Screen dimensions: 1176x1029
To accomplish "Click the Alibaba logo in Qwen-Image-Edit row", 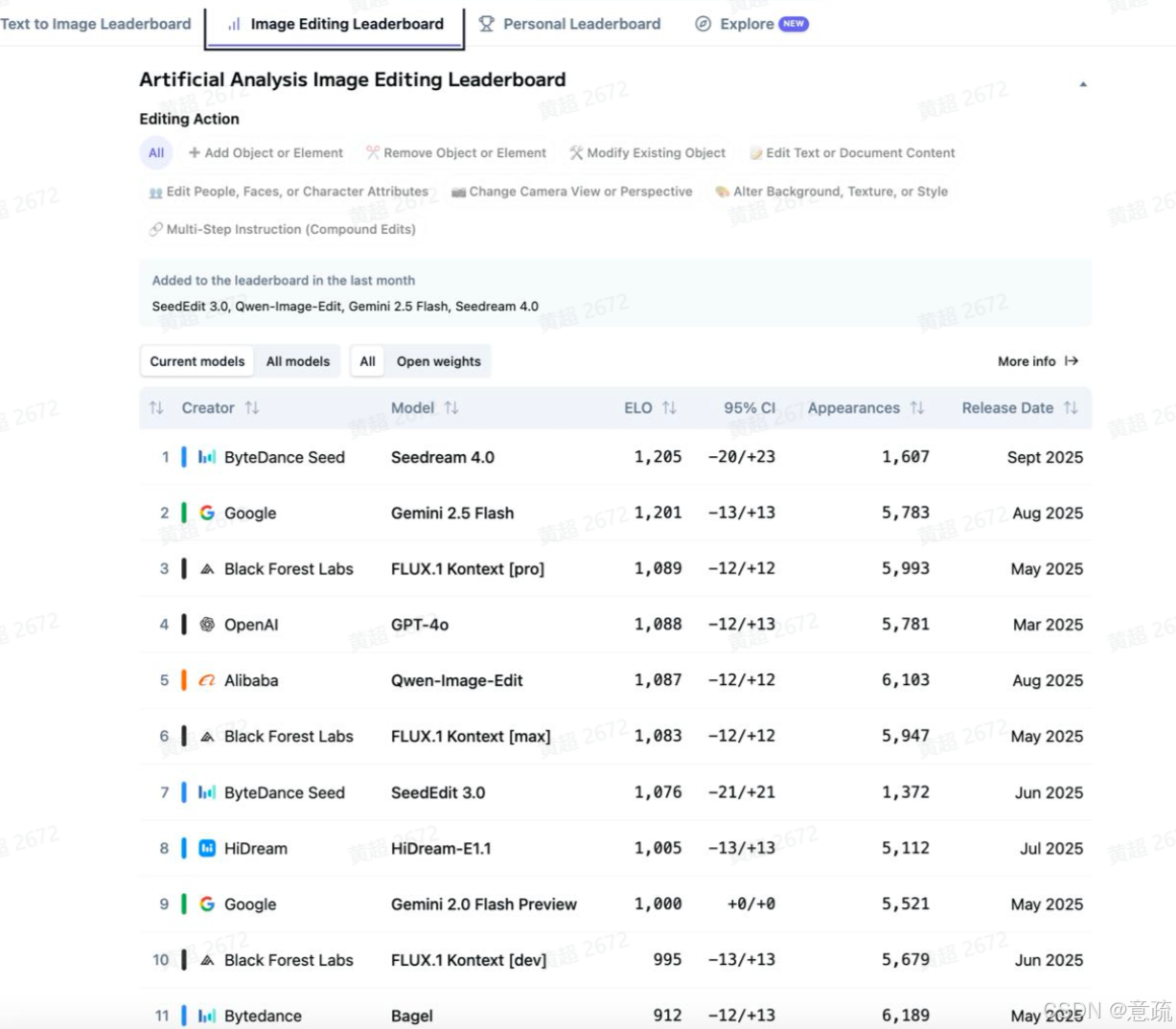I will pyautogui.click(x=207, y=680).
